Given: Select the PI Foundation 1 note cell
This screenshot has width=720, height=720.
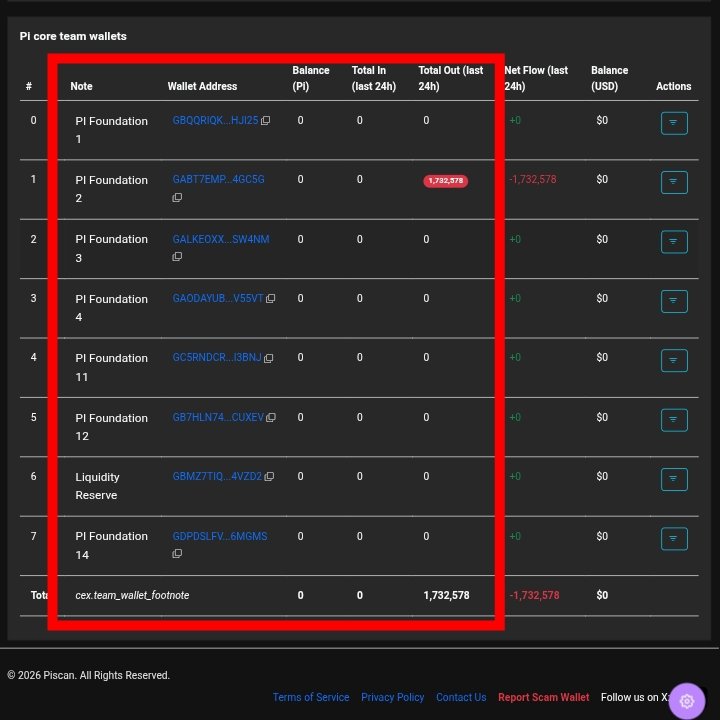Looking at the screenshot, I should (112, 130).
